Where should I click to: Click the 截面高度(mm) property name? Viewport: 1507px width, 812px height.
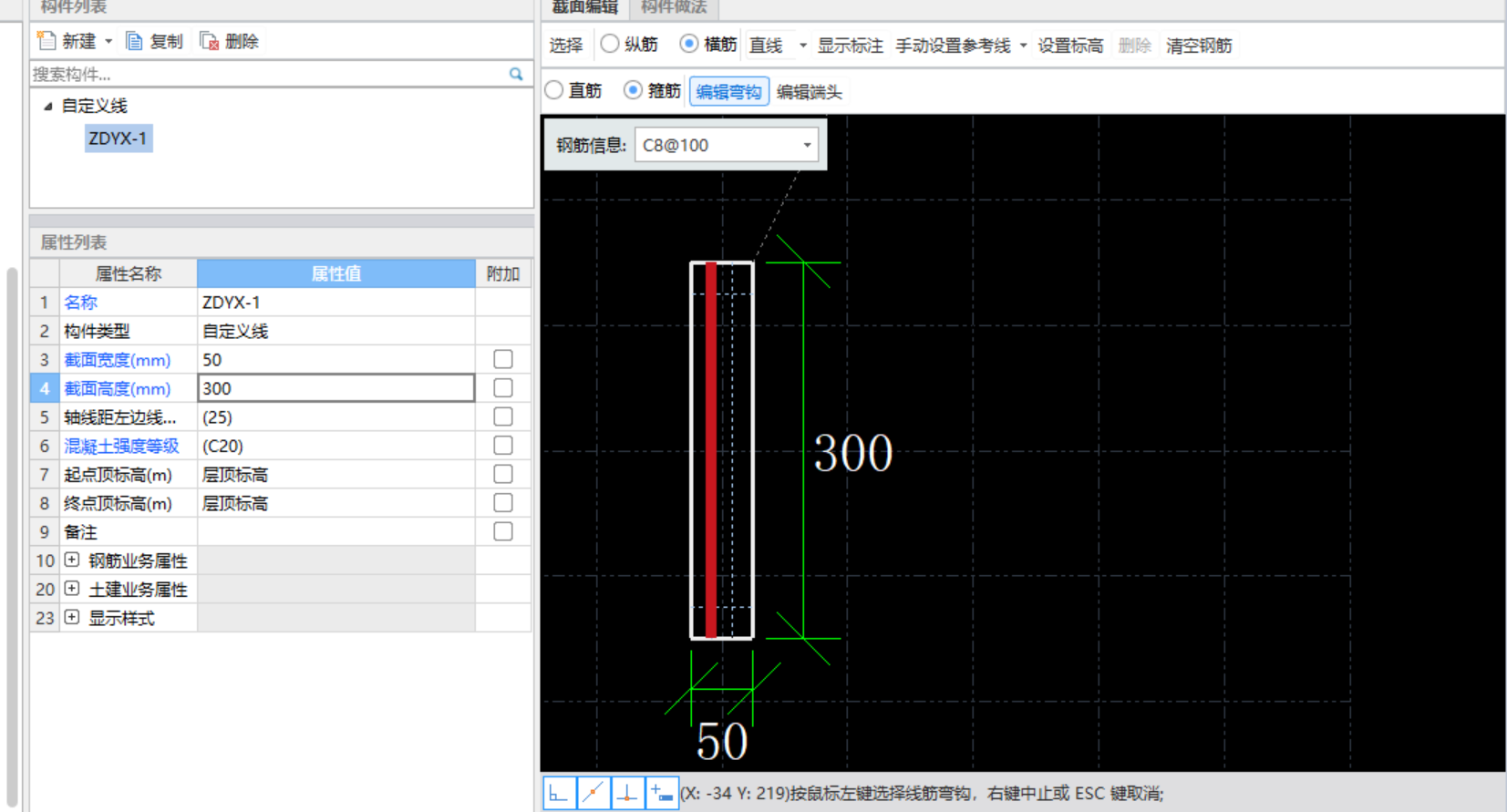118,388
